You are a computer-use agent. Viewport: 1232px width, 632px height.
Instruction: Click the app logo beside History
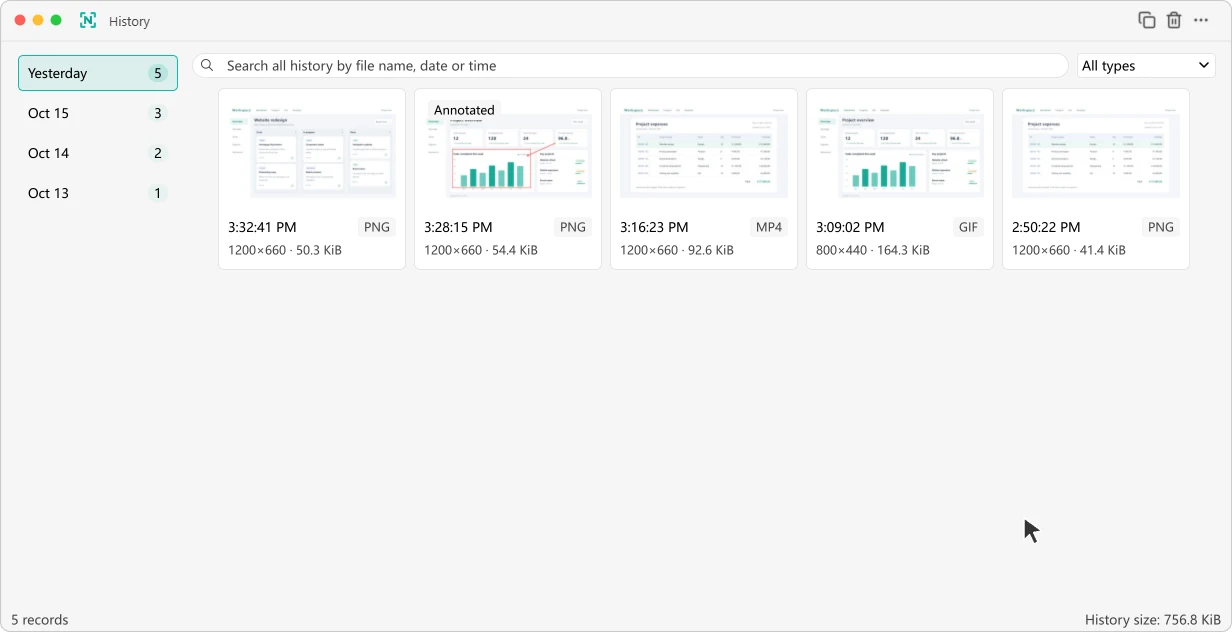(88, 20)
